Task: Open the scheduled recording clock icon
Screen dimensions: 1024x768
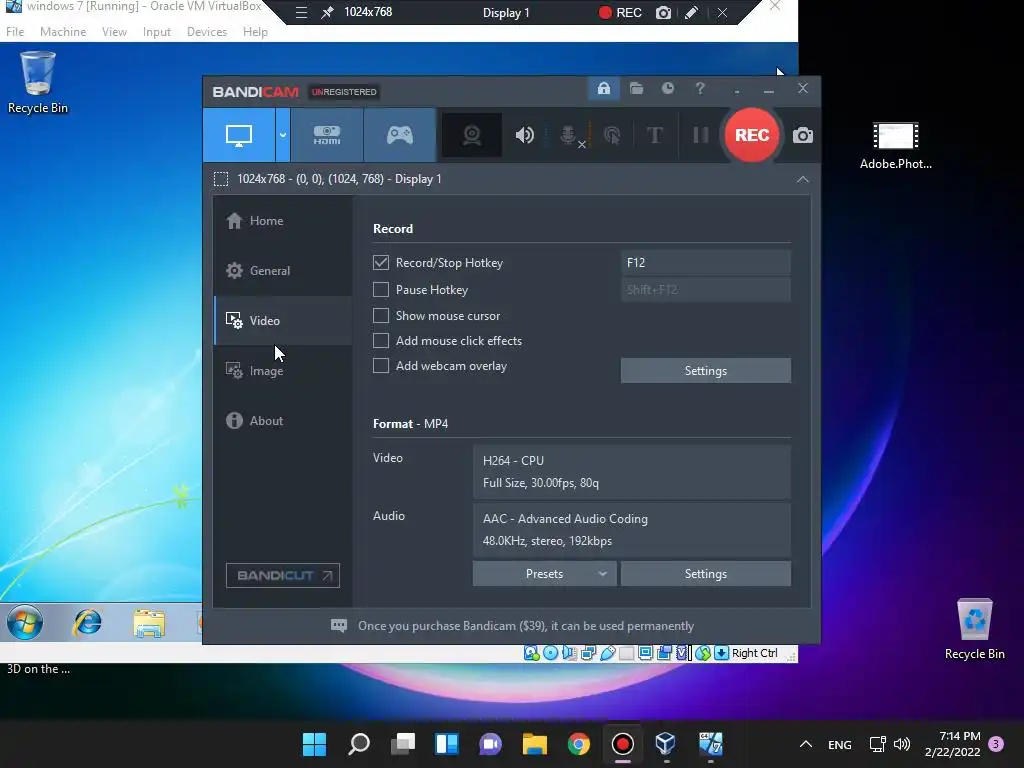Action: point(667,88)
